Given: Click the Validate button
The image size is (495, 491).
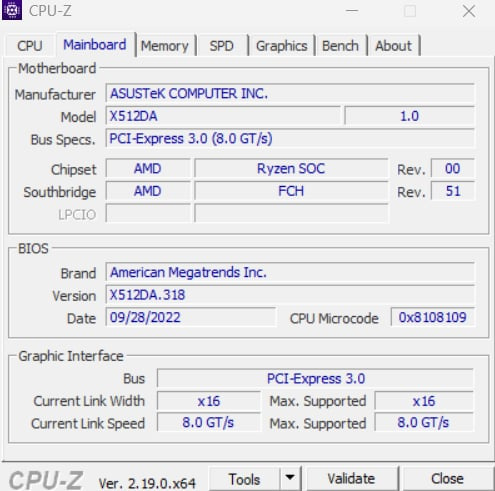Looking at the screenshot, I should point(351,479).
